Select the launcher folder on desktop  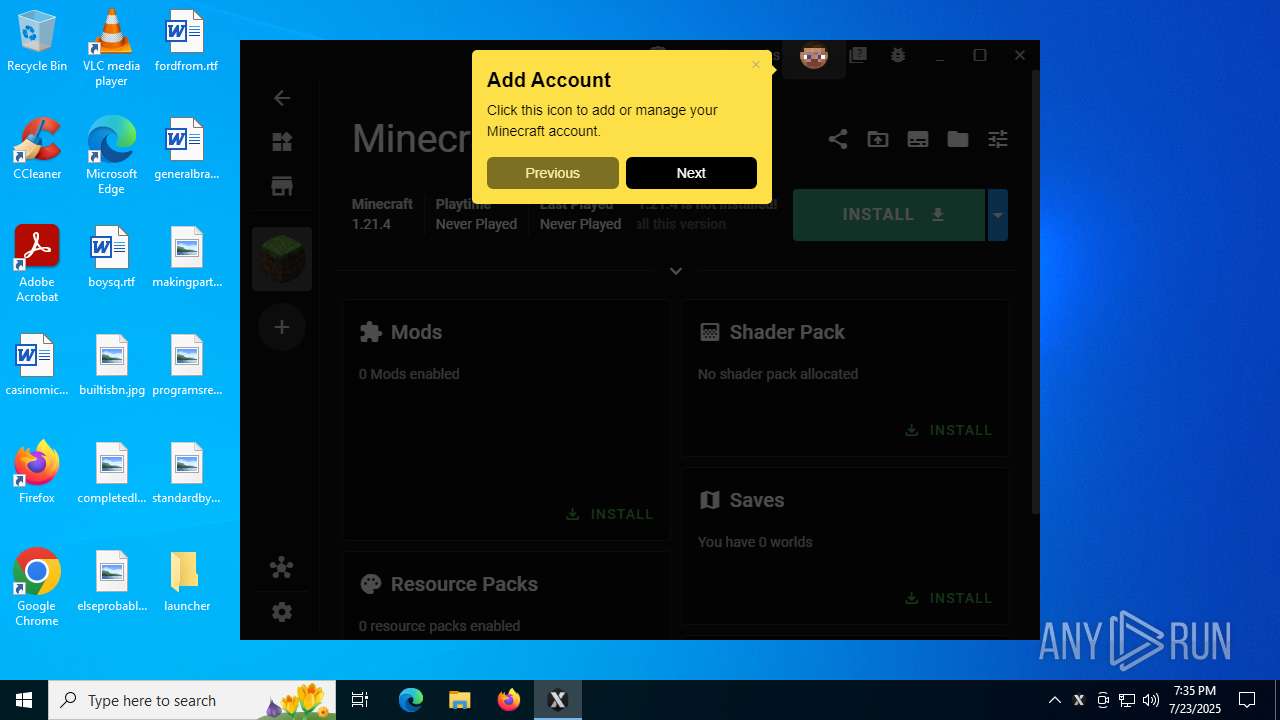[187, 580]
